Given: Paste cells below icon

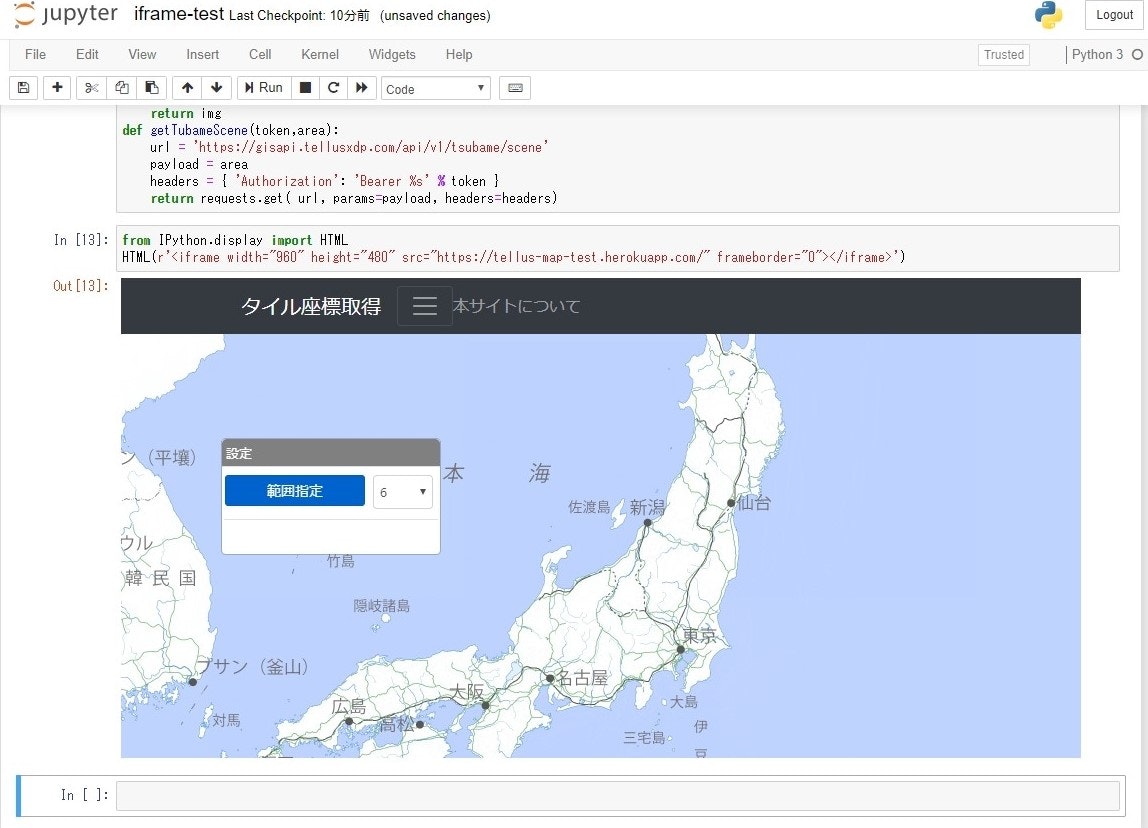Looking at the screenshot, I should coord(152,88).
